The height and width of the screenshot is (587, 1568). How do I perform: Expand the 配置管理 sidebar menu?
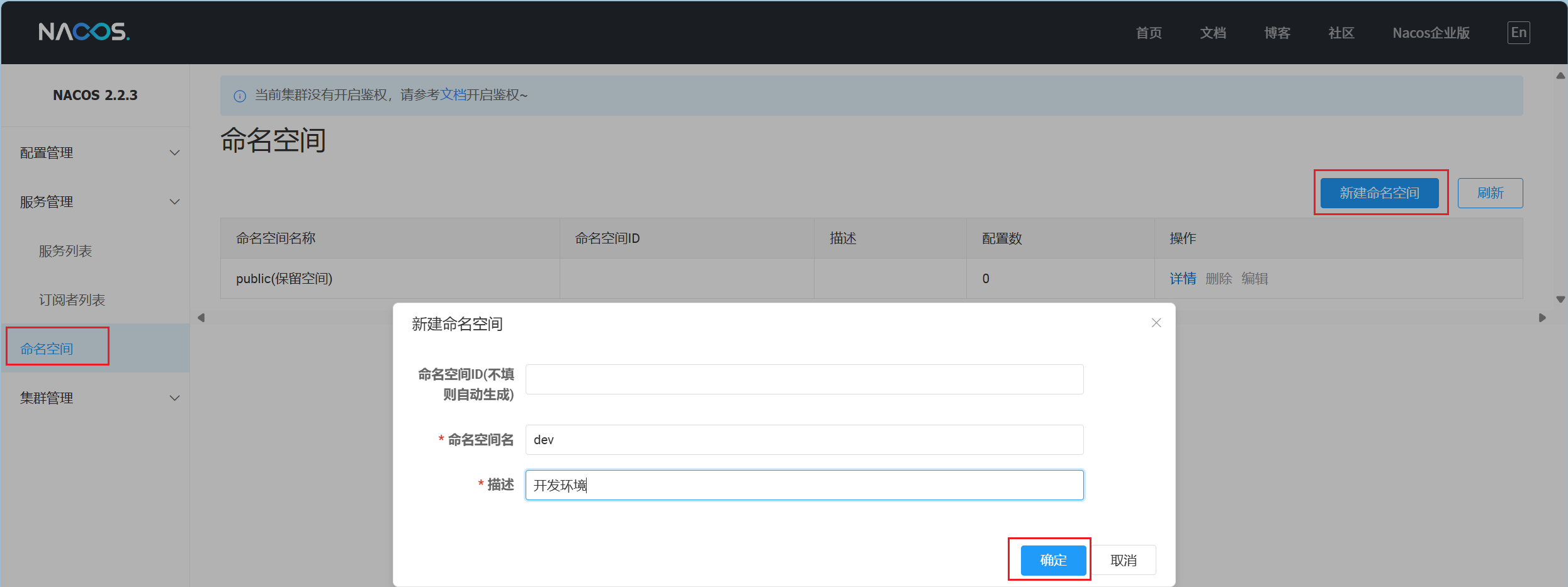point(96,153)
